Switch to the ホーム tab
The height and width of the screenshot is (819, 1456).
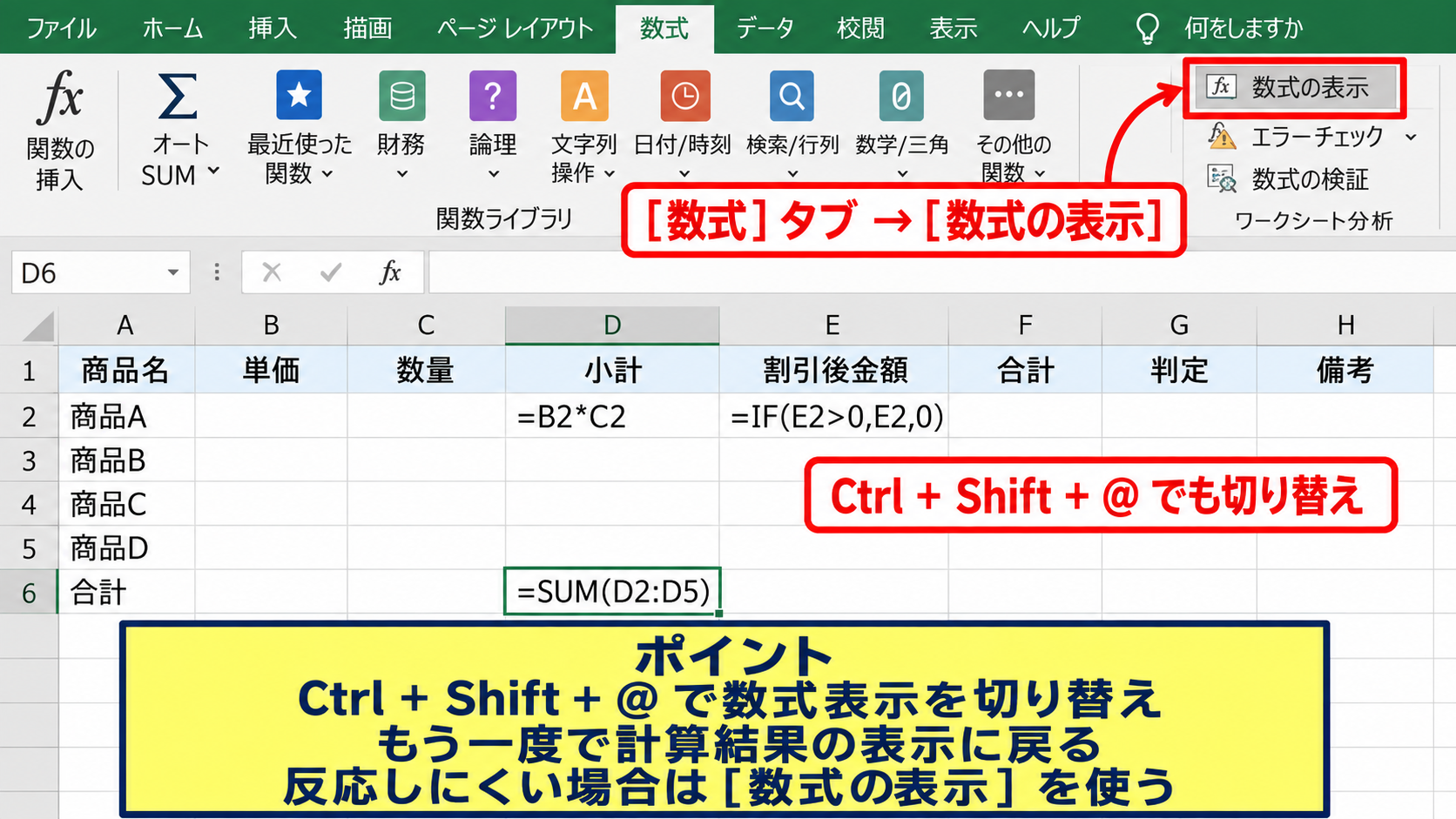(172, 28)
